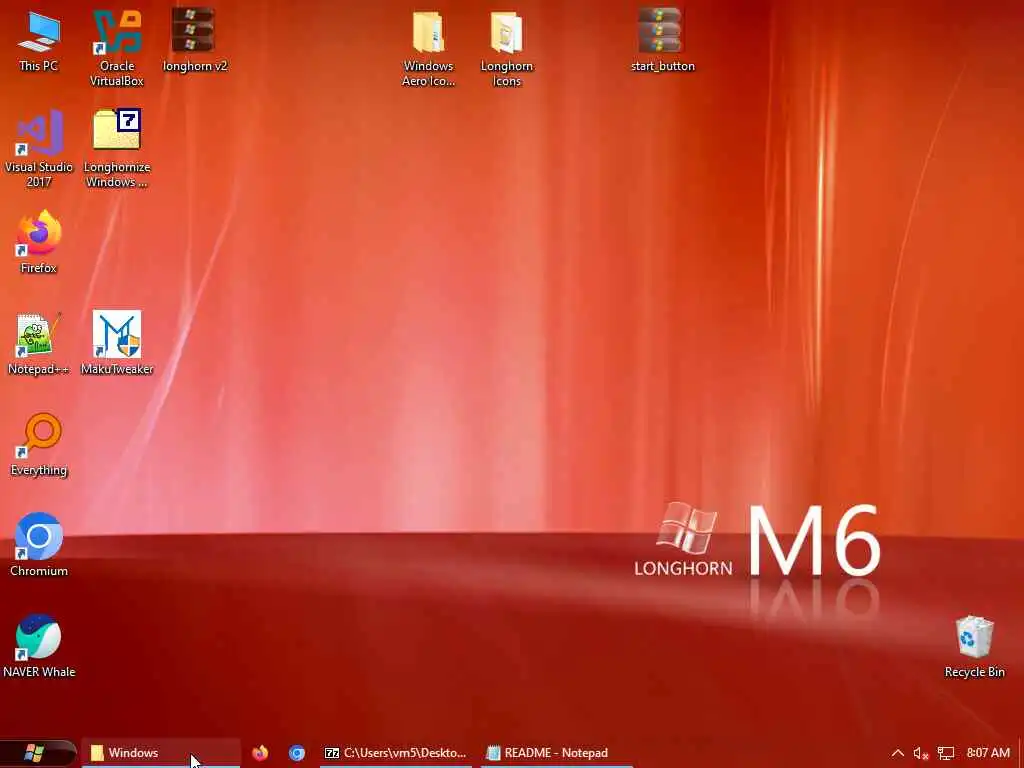Launch Firefox from the desktop
The height and width of the screenshot is (768, 1024).
coord(39,240)
